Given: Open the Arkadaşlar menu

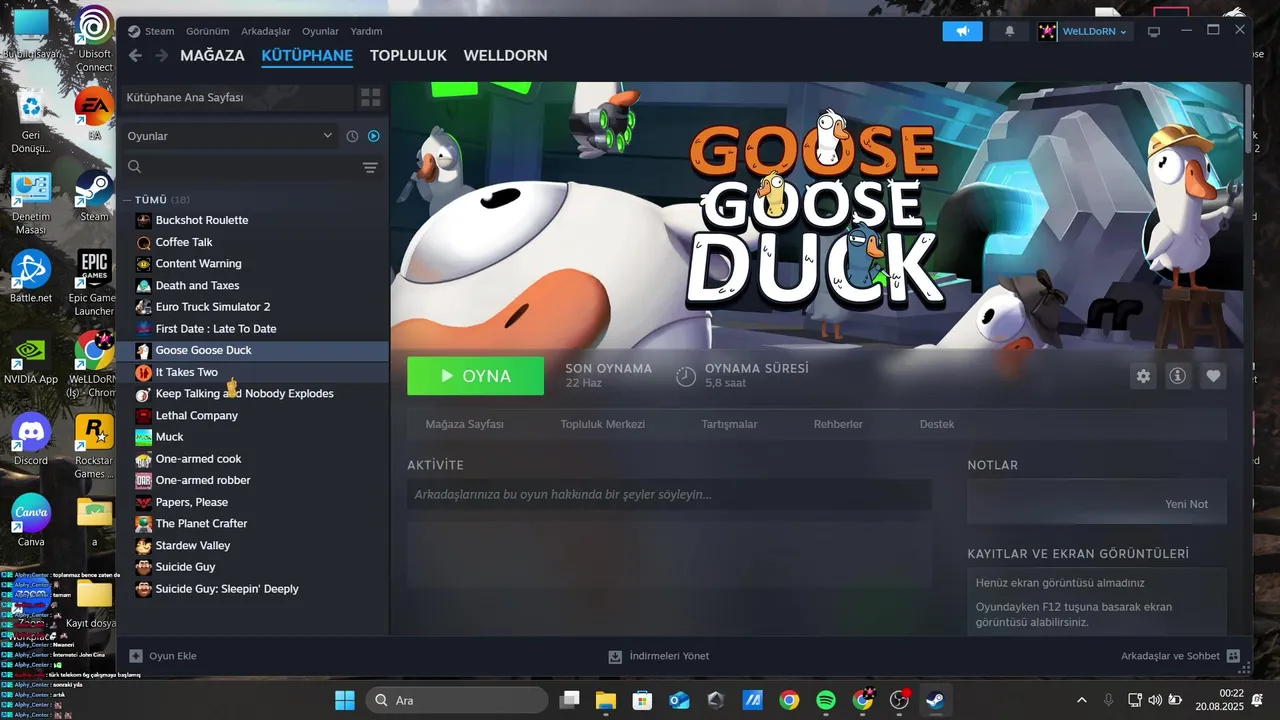Looking at the screenshot, I should (x=266, y=31).
